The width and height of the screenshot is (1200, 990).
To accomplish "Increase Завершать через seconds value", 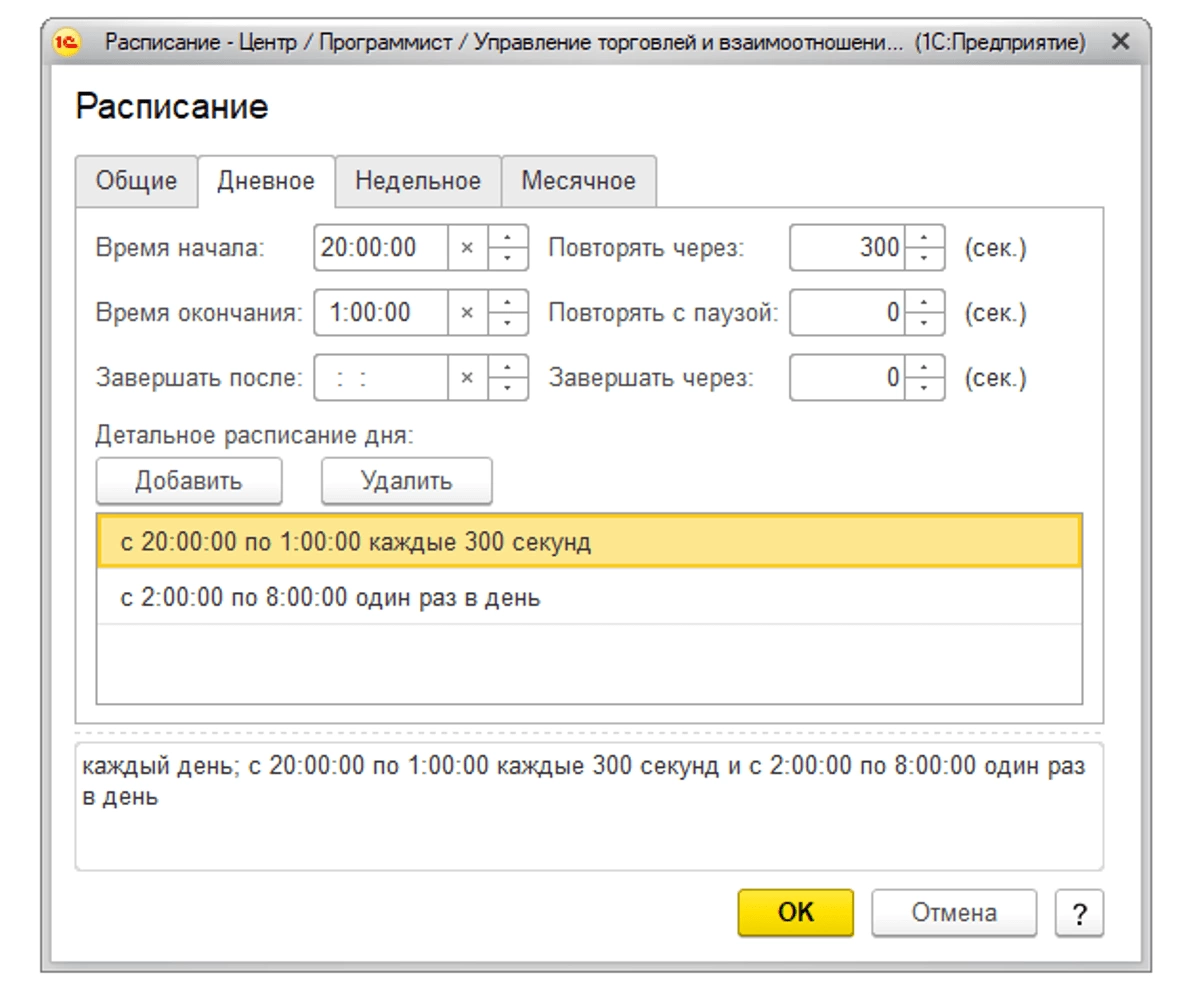I will [924, 369].
